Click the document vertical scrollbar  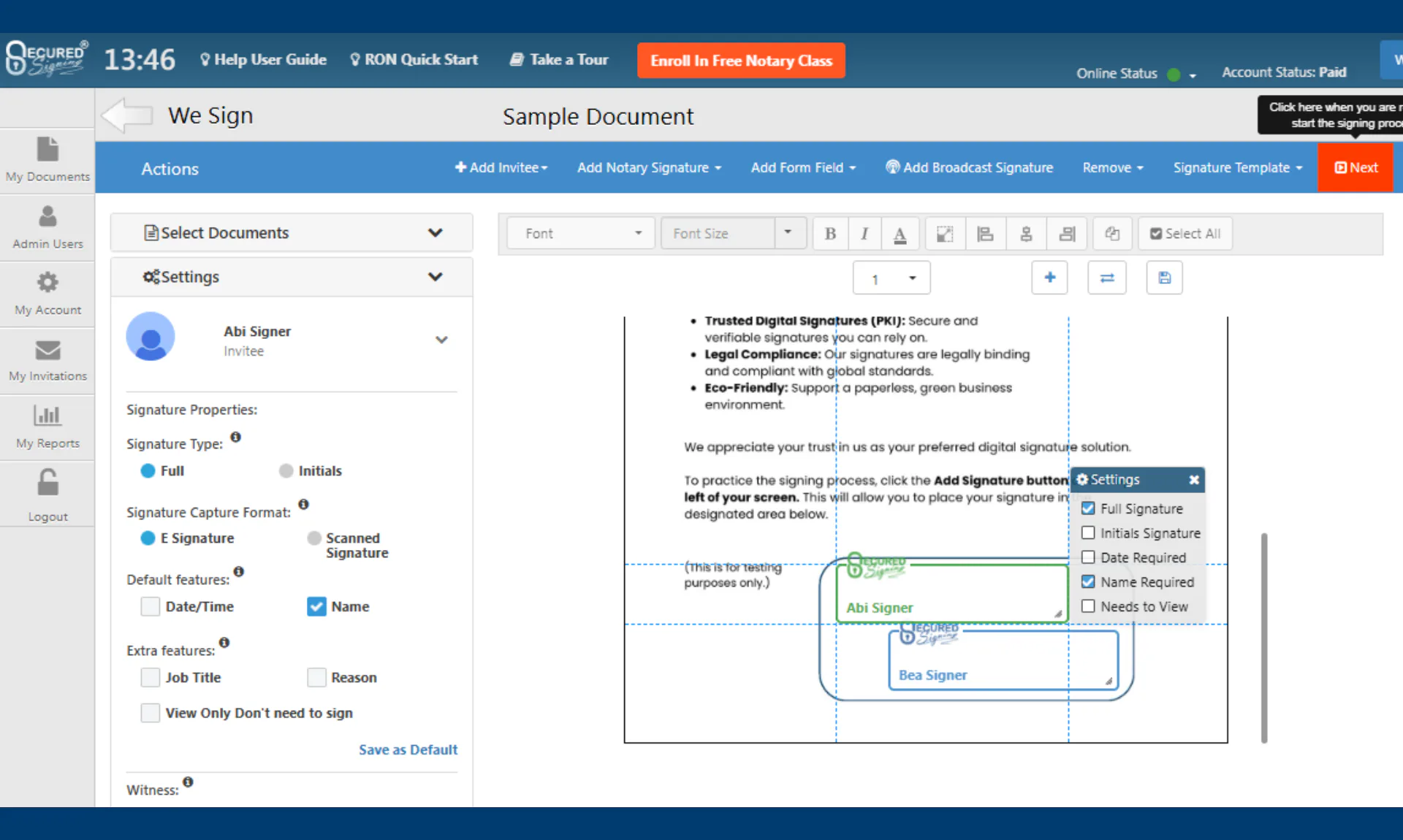(x=1264, y=638)
